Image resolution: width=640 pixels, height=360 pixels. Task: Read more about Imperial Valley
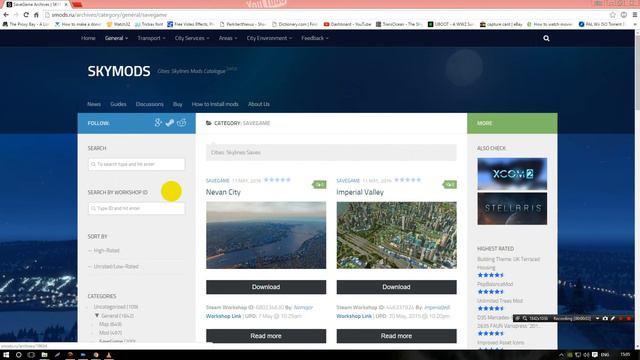click(x=396, y=336)
